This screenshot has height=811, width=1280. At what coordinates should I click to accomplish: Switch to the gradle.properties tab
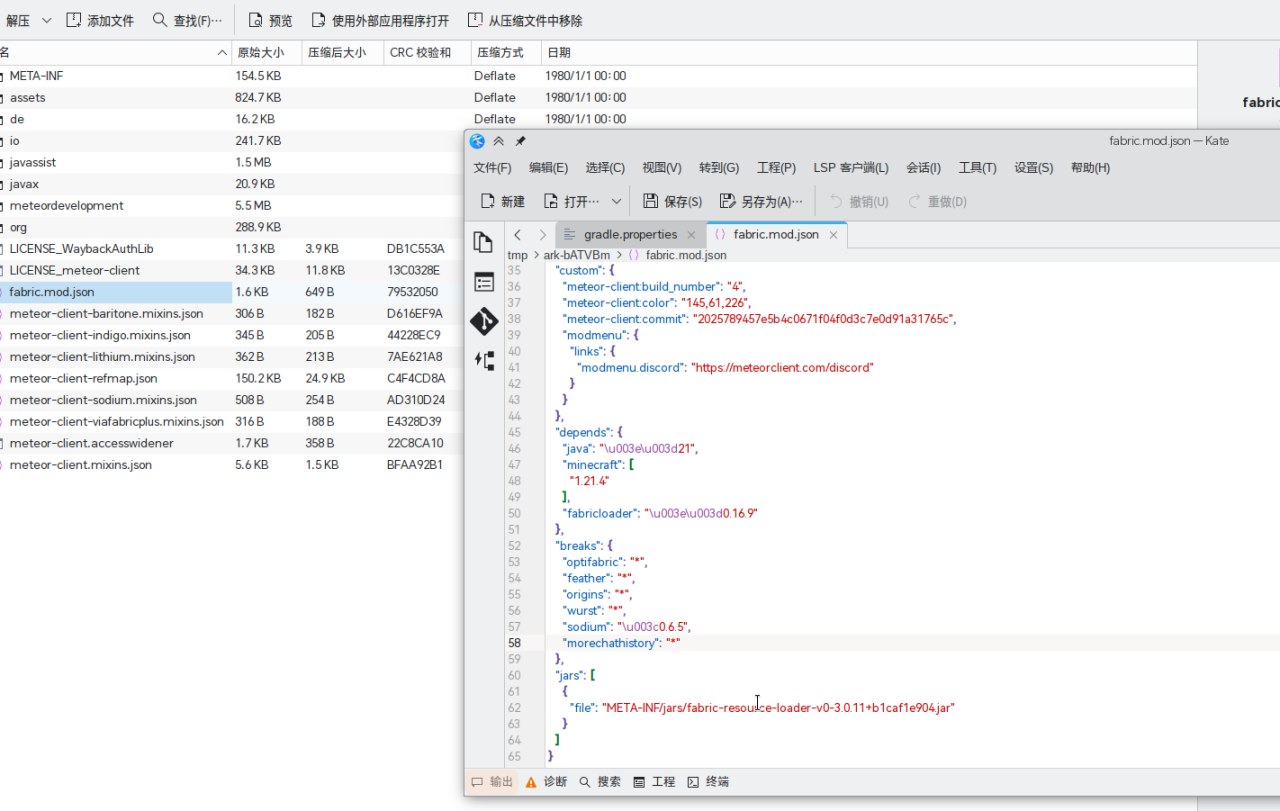pos(630,234)
